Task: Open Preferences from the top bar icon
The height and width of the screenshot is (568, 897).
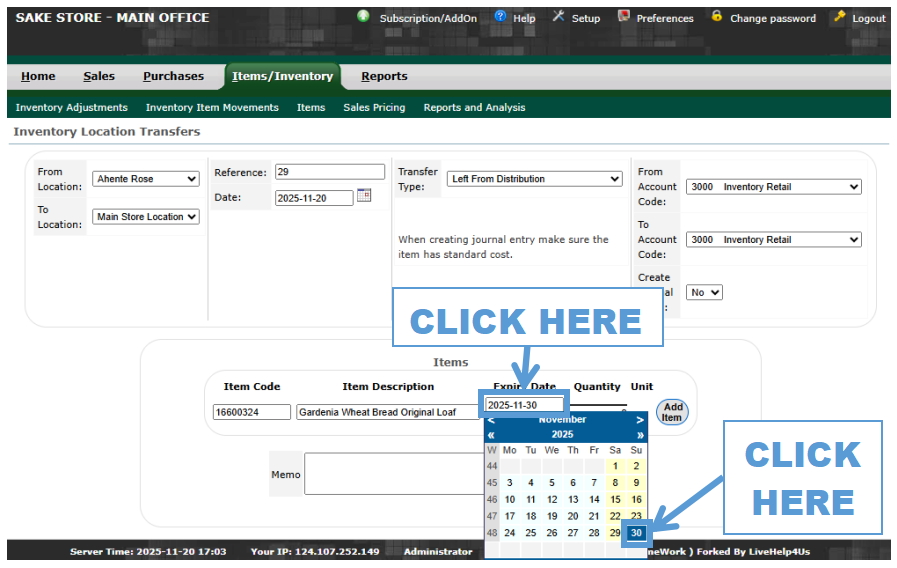Action: tap(625, 17)
